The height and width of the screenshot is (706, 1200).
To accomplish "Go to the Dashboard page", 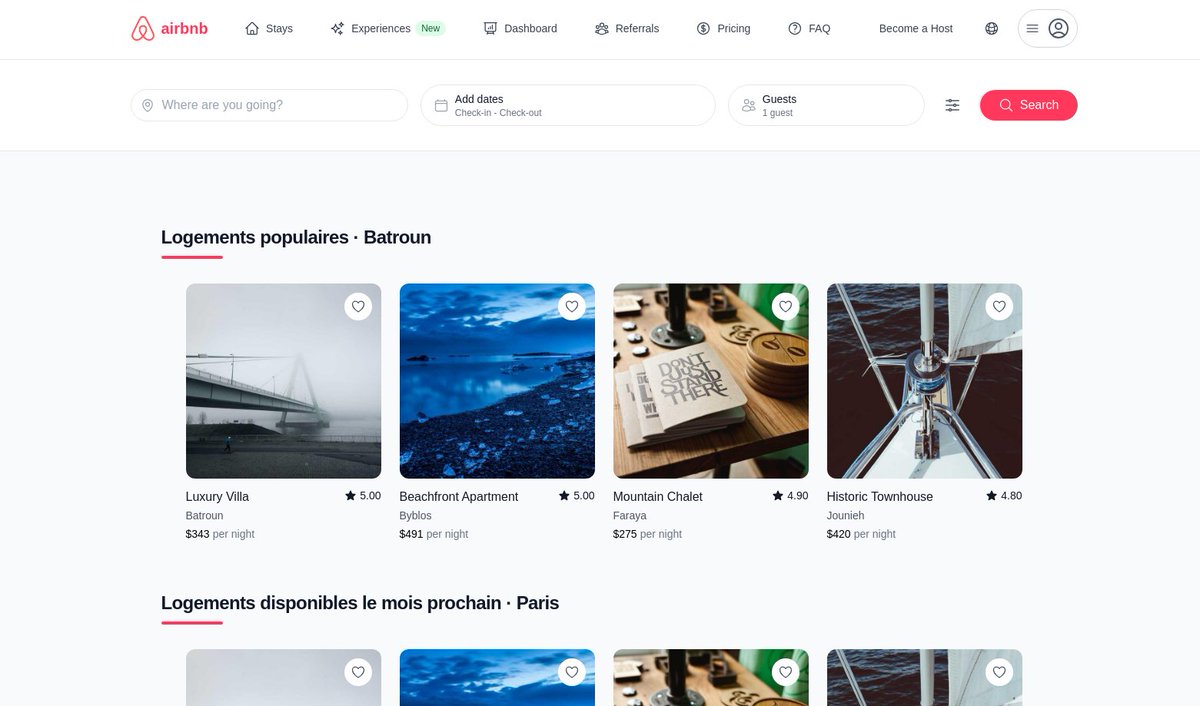I will click(520, 29).
